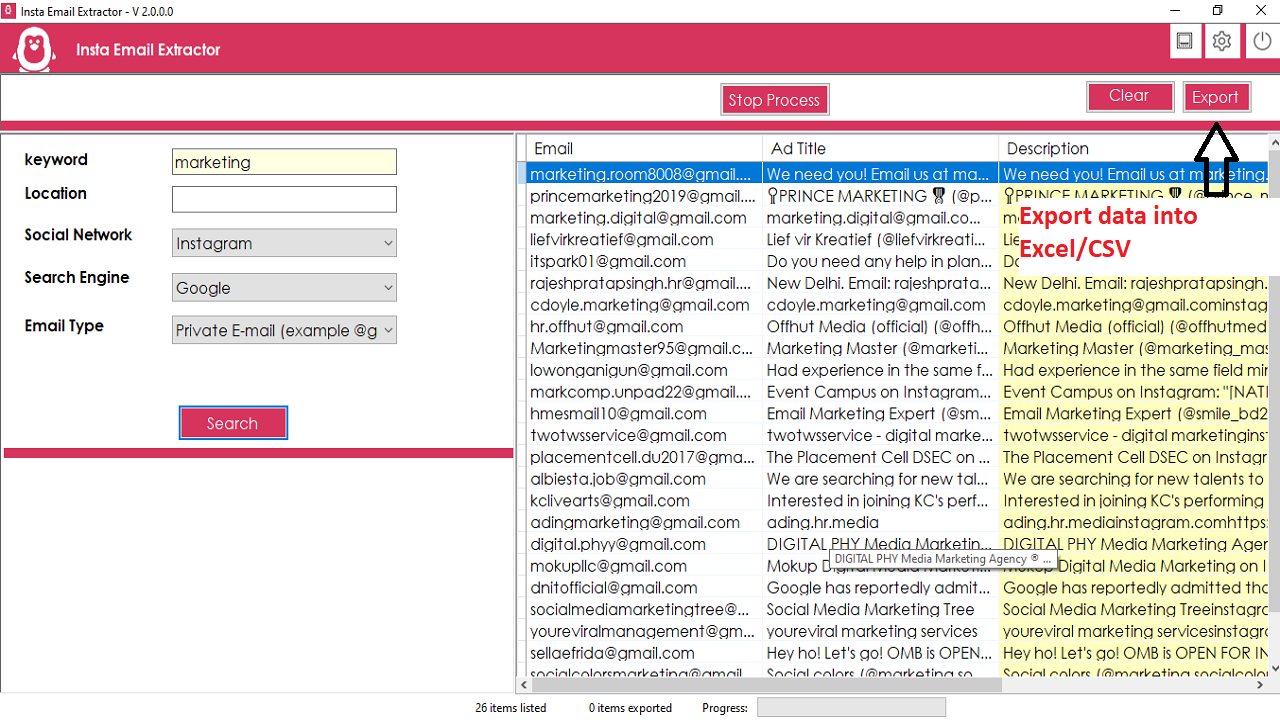Select the princemarketing2019@gmail email row
Viewport: 1280px width, 720px height.
point(645,196)
